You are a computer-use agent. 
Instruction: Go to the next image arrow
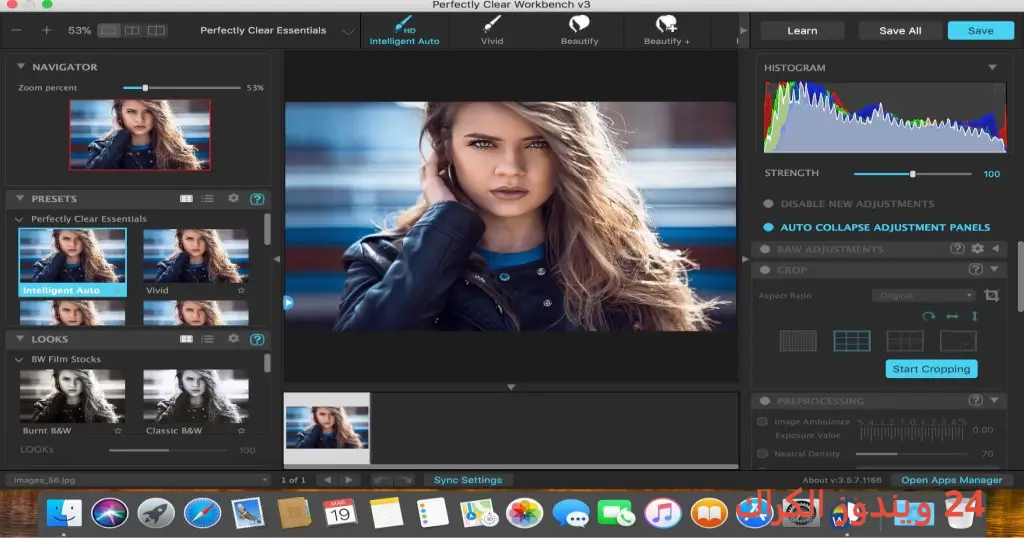pos(349,480)
